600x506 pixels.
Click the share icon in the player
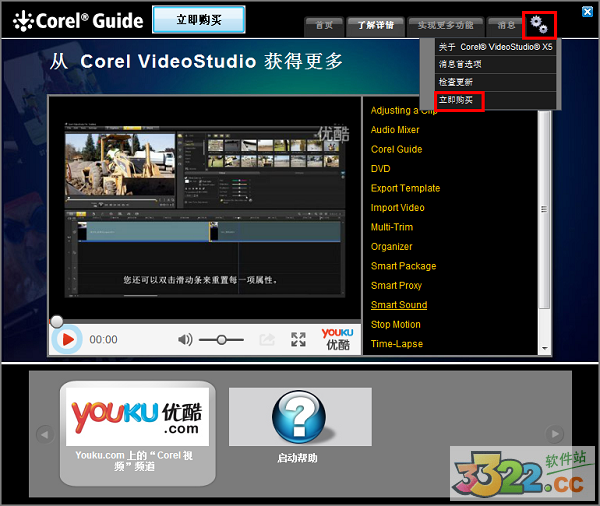(267, 340)
